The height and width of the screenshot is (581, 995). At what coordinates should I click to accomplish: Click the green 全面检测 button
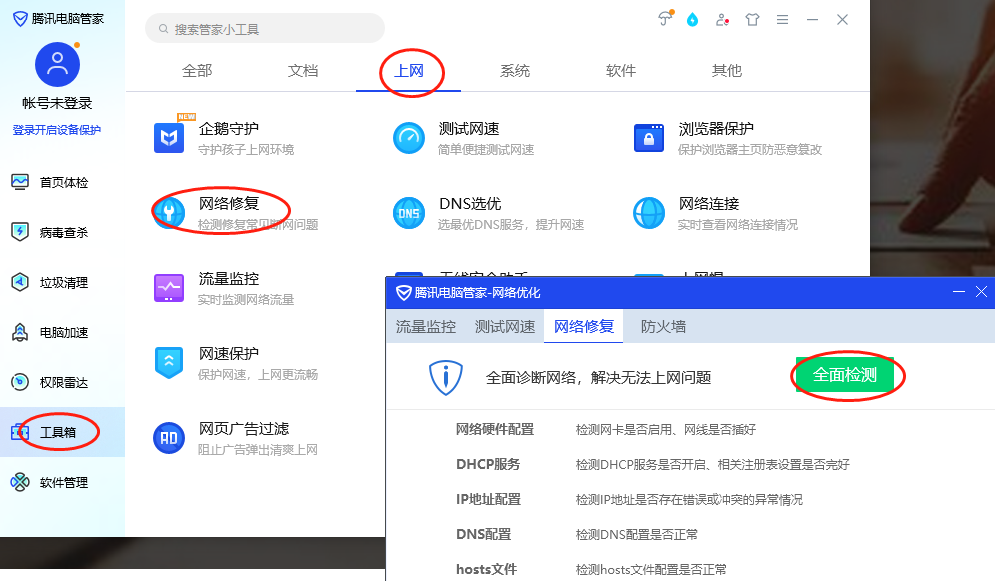point(845,375)
